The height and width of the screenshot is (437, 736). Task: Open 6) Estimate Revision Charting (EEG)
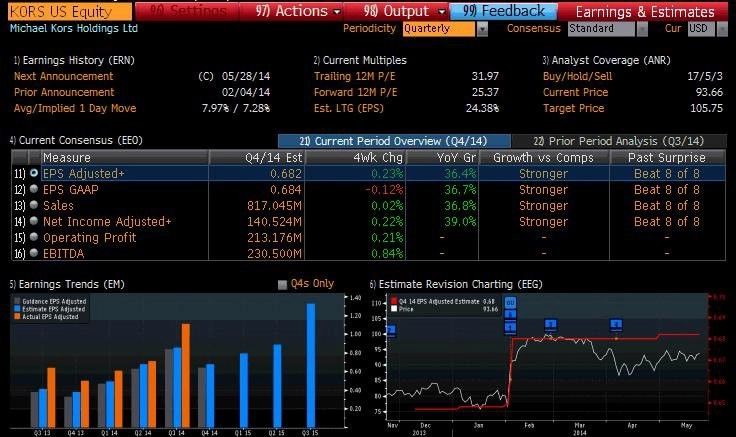456,284
